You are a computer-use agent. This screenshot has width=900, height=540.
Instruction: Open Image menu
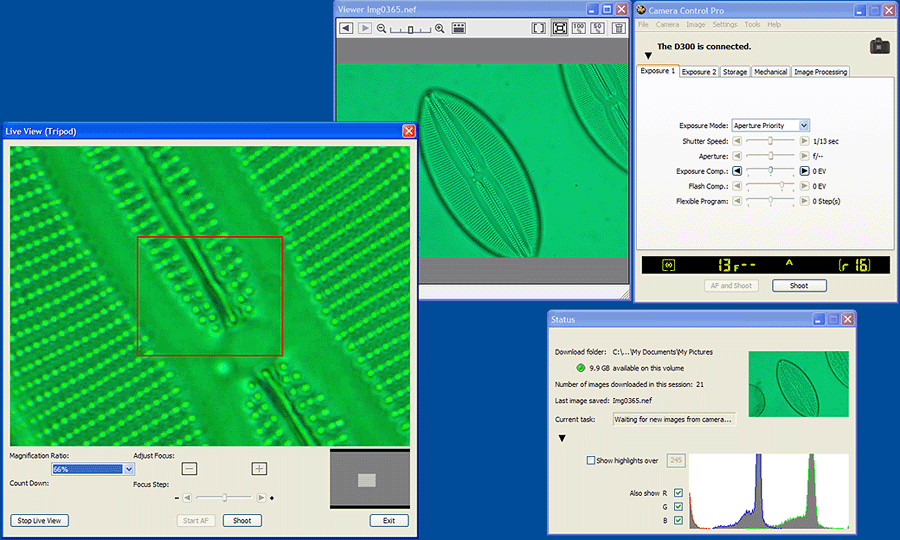pyautogui.click(x=696, y=25)
